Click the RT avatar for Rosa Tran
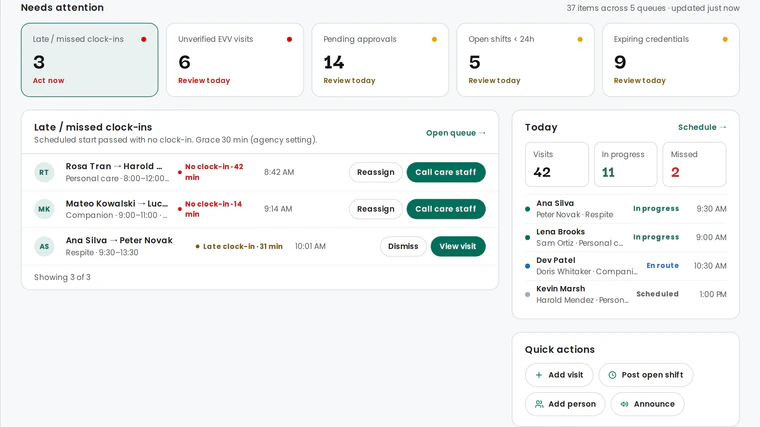760x427 pixels. click(x=44, y=173)
